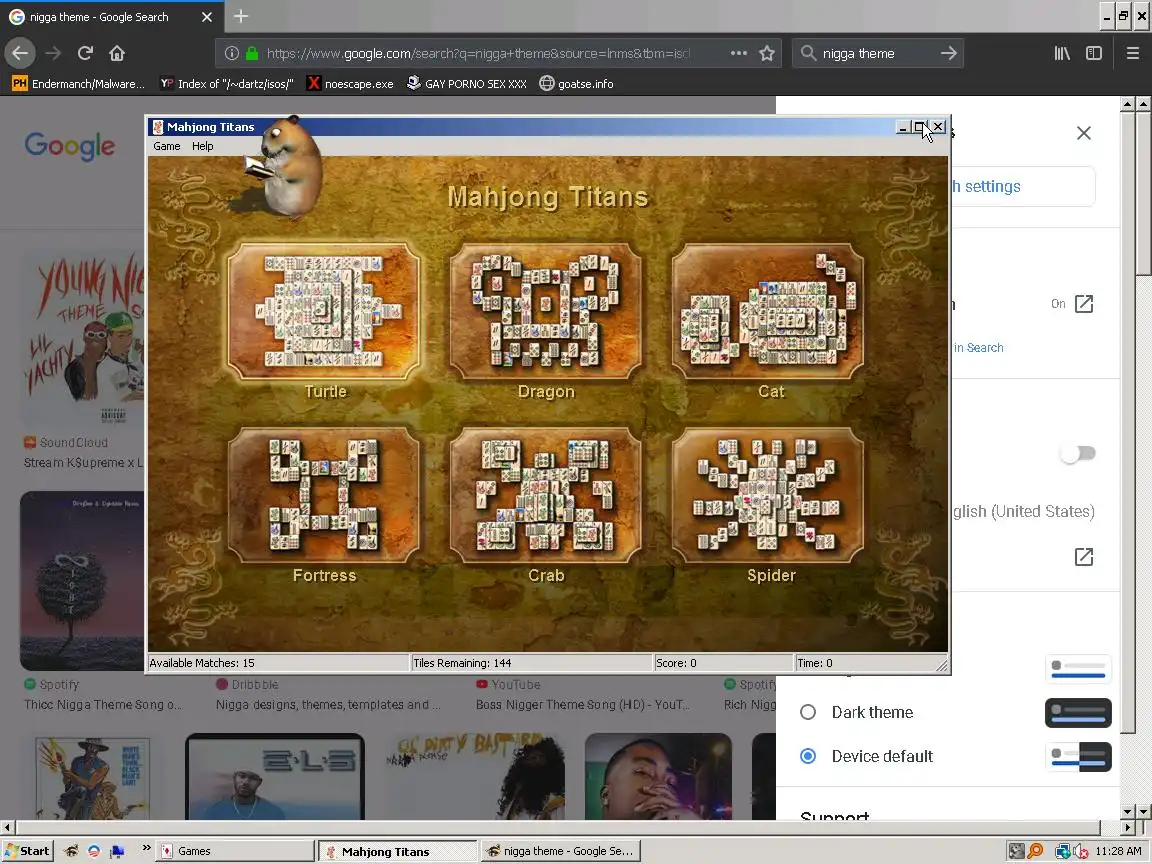This screenshot has height=864, width=1152.
Task: Click the Google logo
Action: (70, 145)
